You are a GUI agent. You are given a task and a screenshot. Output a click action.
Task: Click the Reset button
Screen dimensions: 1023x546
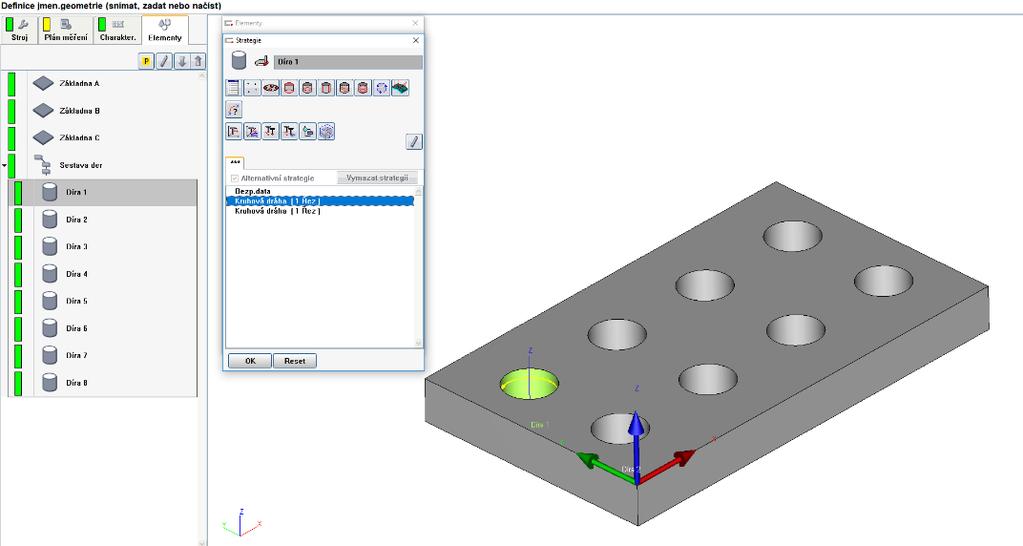click(294, 361)
